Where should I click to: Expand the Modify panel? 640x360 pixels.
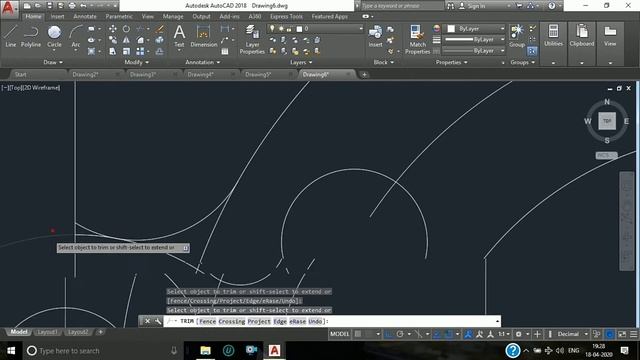[137, 62]
